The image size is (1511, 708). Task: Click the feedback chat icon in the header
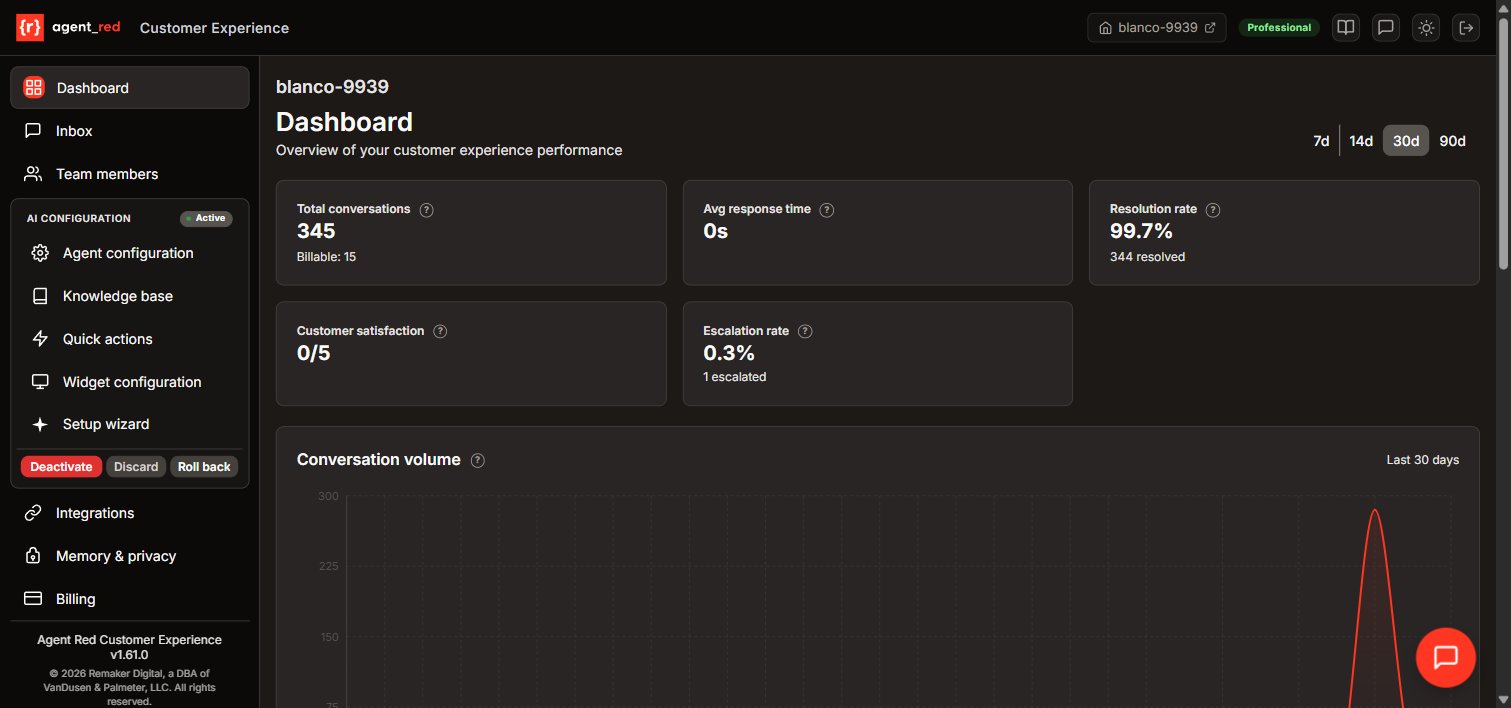pos(1385,27)
